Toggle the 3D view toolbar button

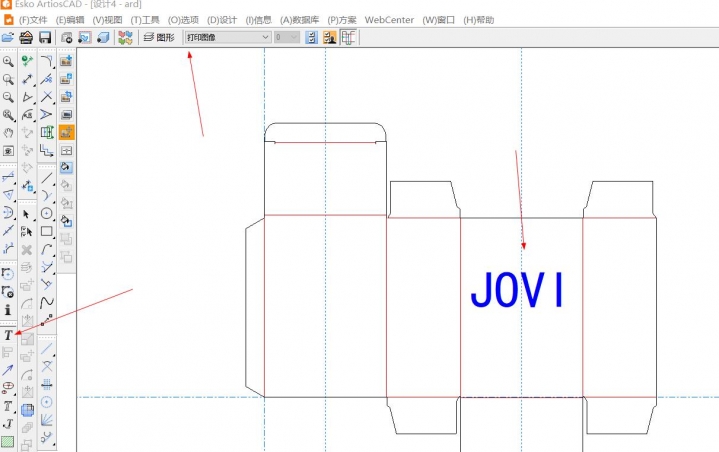click(x=103, y=37)
